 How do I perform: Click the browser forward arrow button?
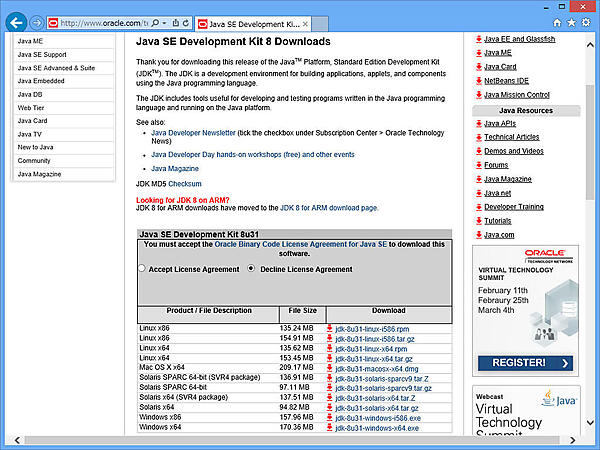pyautogui.click(x=35, y=22)
